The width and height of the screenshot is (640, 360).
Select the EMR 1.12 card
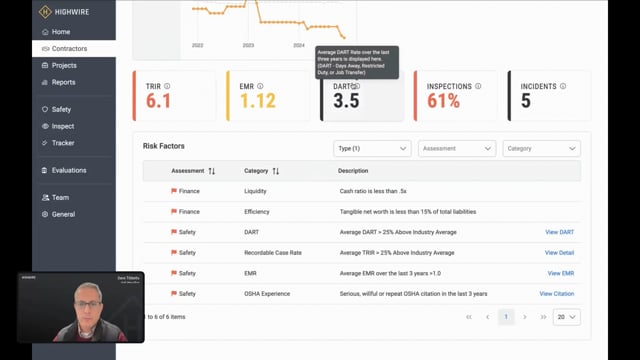click(268, 96)
